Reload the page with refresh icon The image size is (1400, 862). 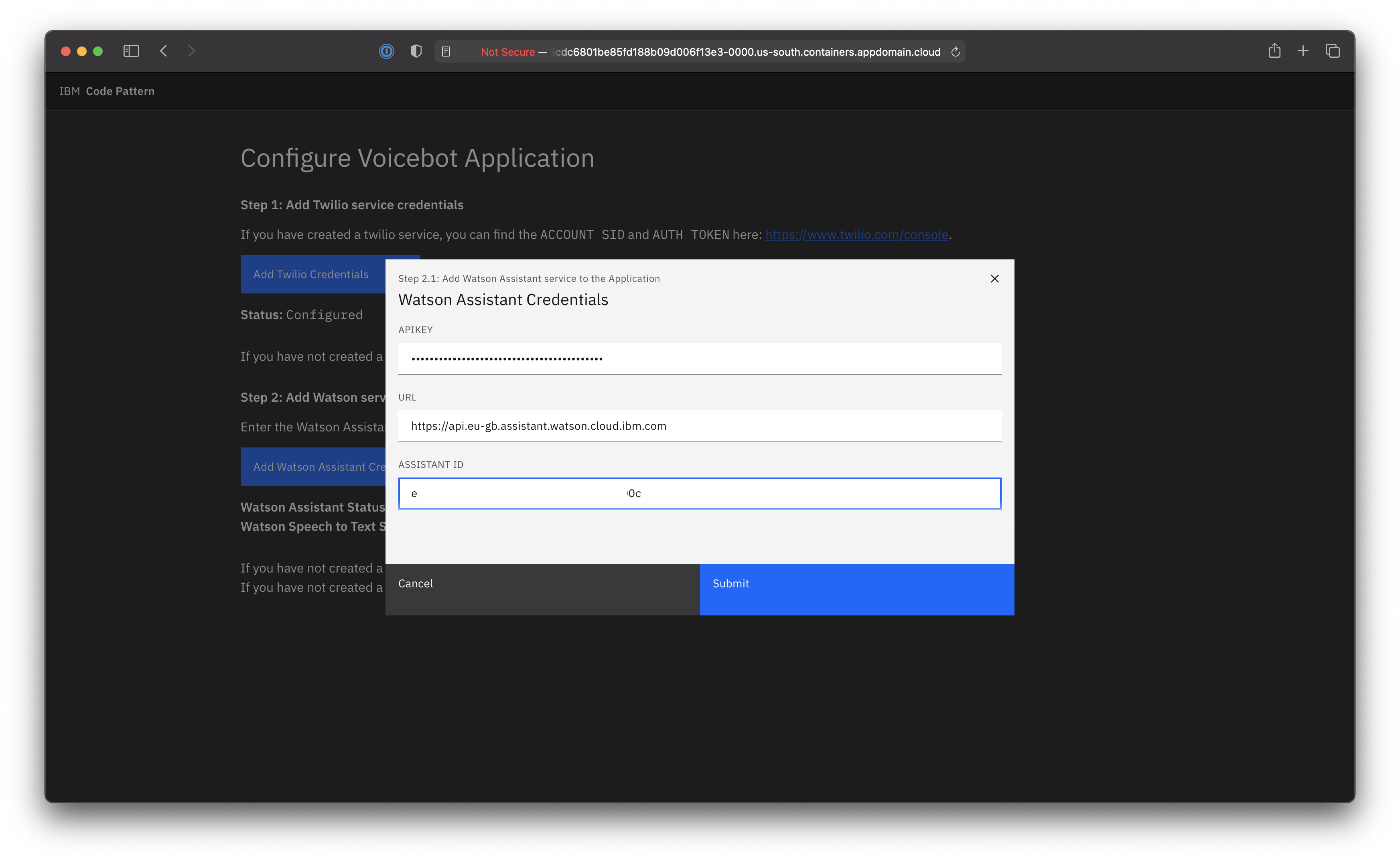956,52
